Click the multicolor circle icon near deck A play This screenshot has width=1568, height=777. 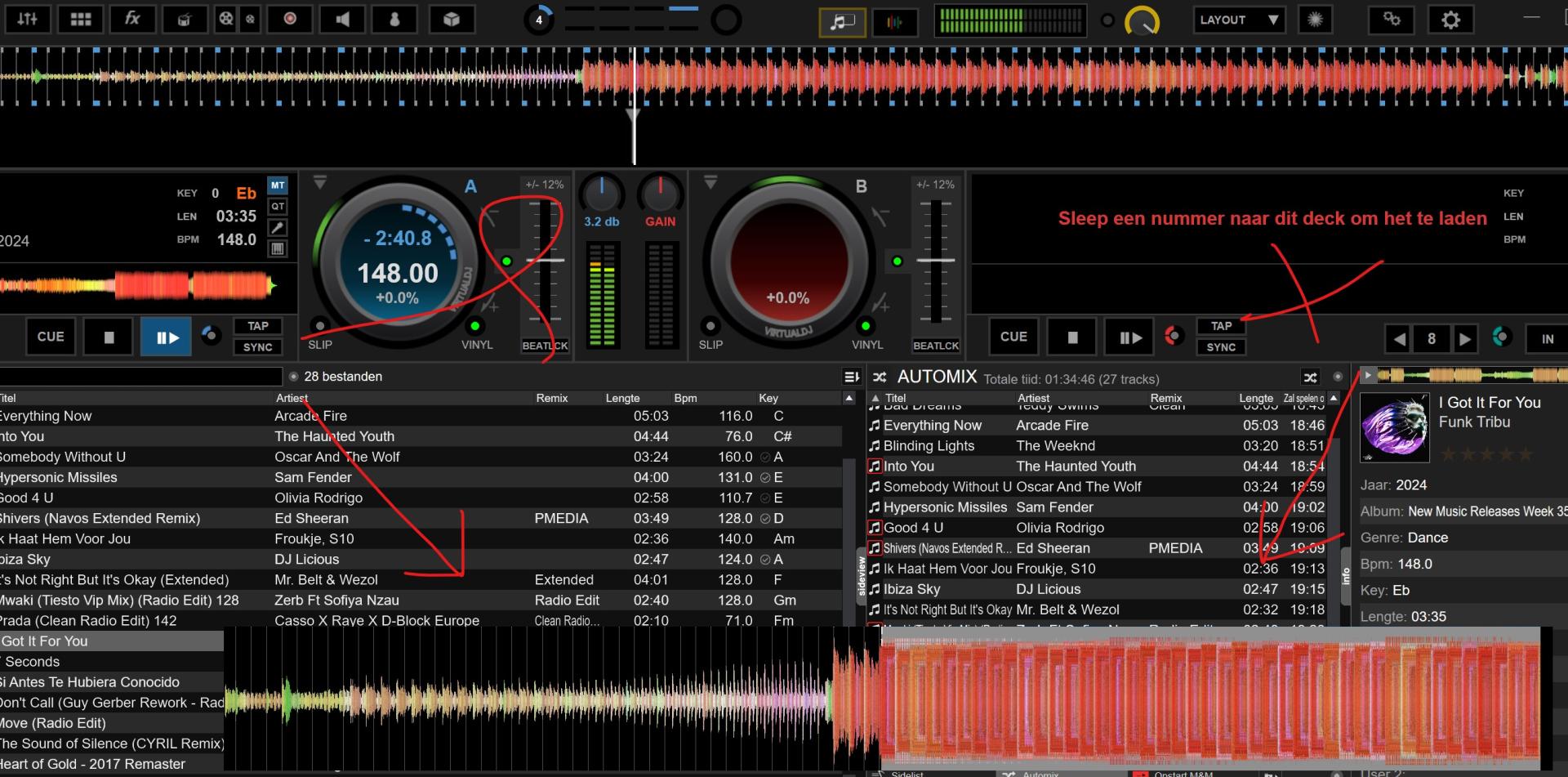pyautogui.click(x=211, y=336)
